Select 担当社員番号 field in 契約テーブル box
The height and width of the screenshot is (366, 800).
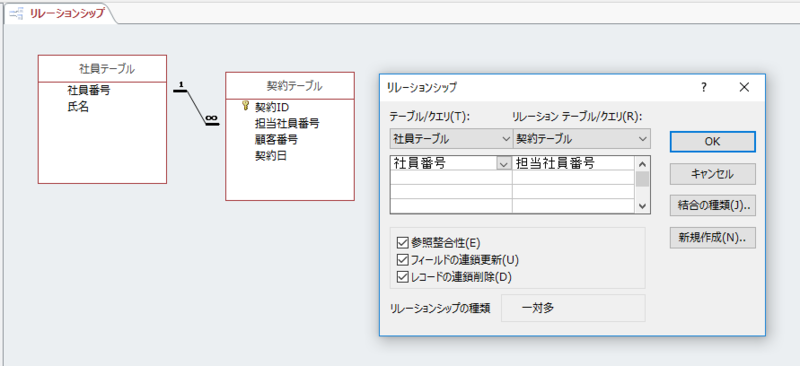pos(287,123)
